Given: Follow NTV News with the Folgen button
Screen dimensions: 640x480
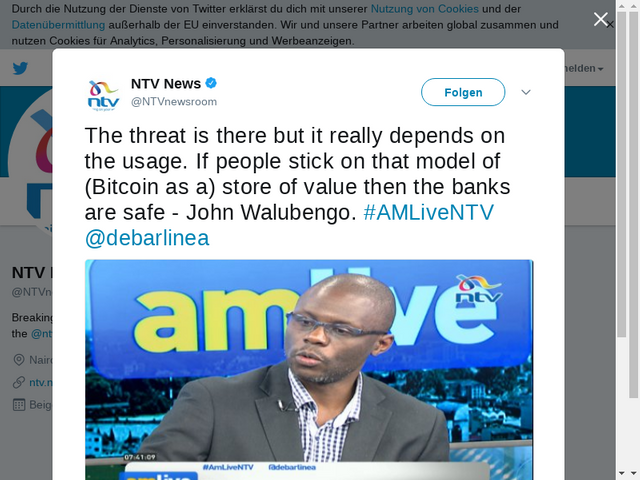Looking at the screenshot, I should coord(463,92).
